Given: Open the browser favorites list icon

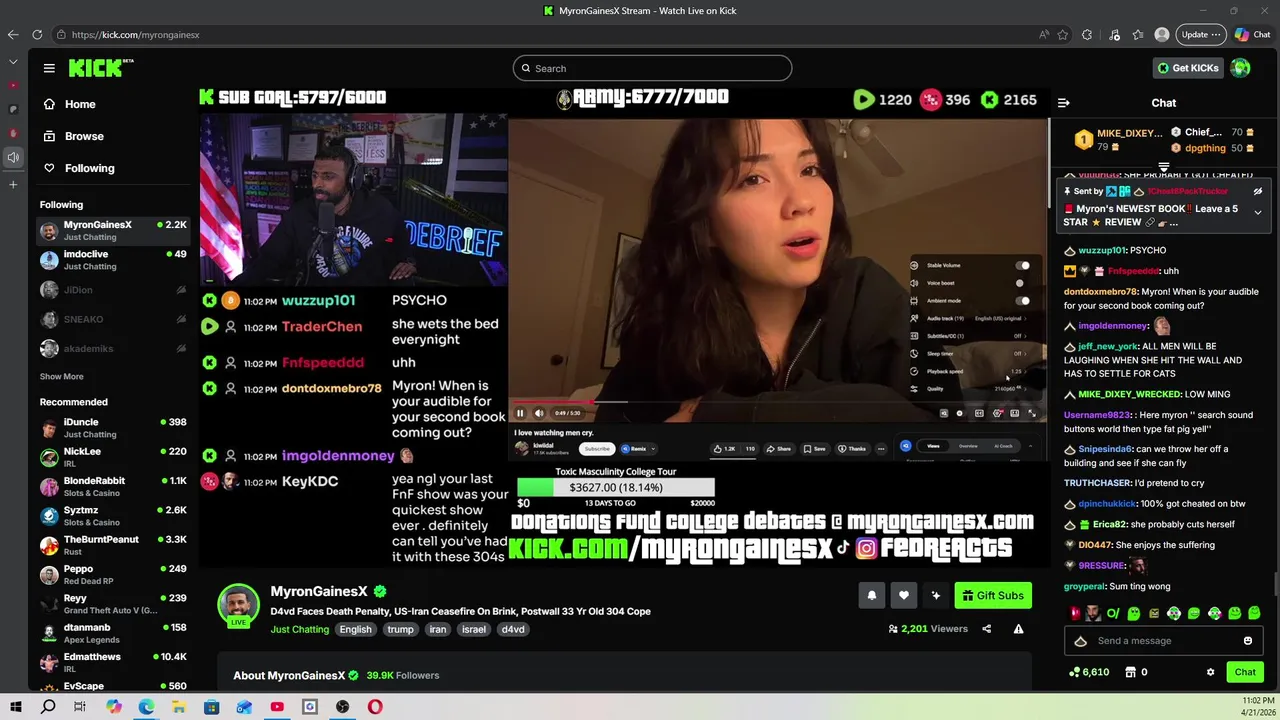Looking at the screenshot, I should (1138, 34).
